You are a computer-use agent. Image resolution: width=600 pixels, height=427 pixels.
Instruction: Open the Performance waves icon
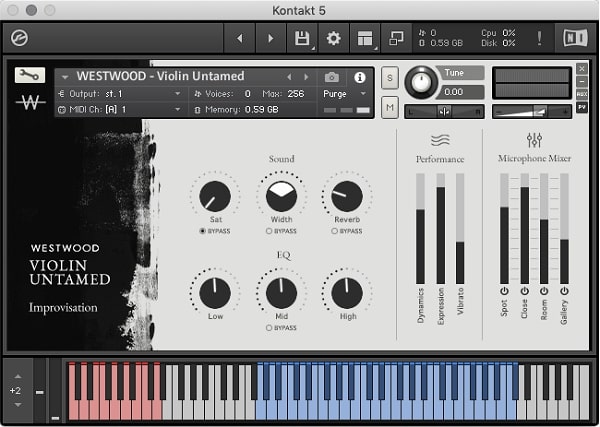click(x=440, y=140)
